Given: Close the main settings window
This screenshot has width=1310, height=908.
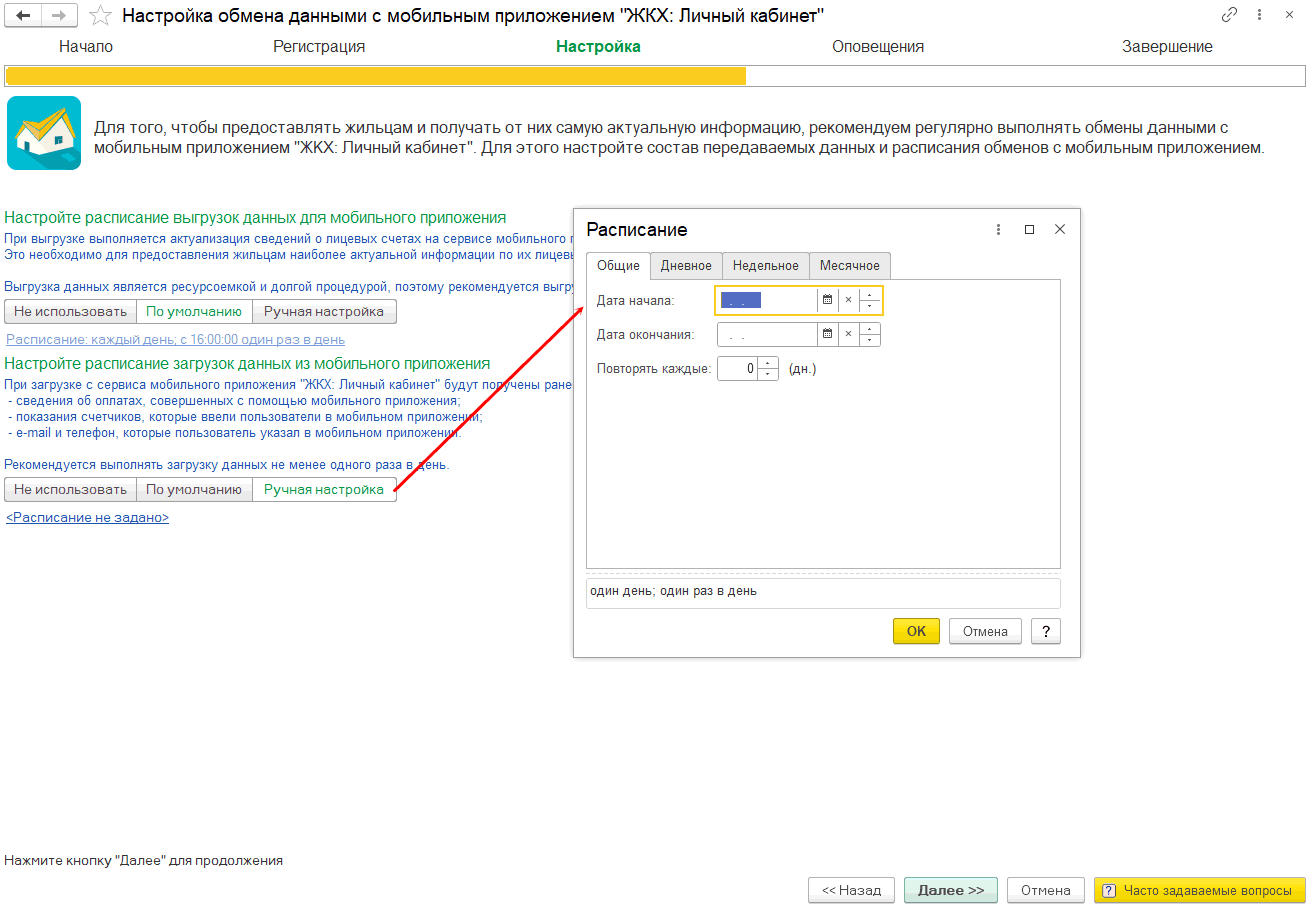Looking at the screenshot, I should [1291, 15].
